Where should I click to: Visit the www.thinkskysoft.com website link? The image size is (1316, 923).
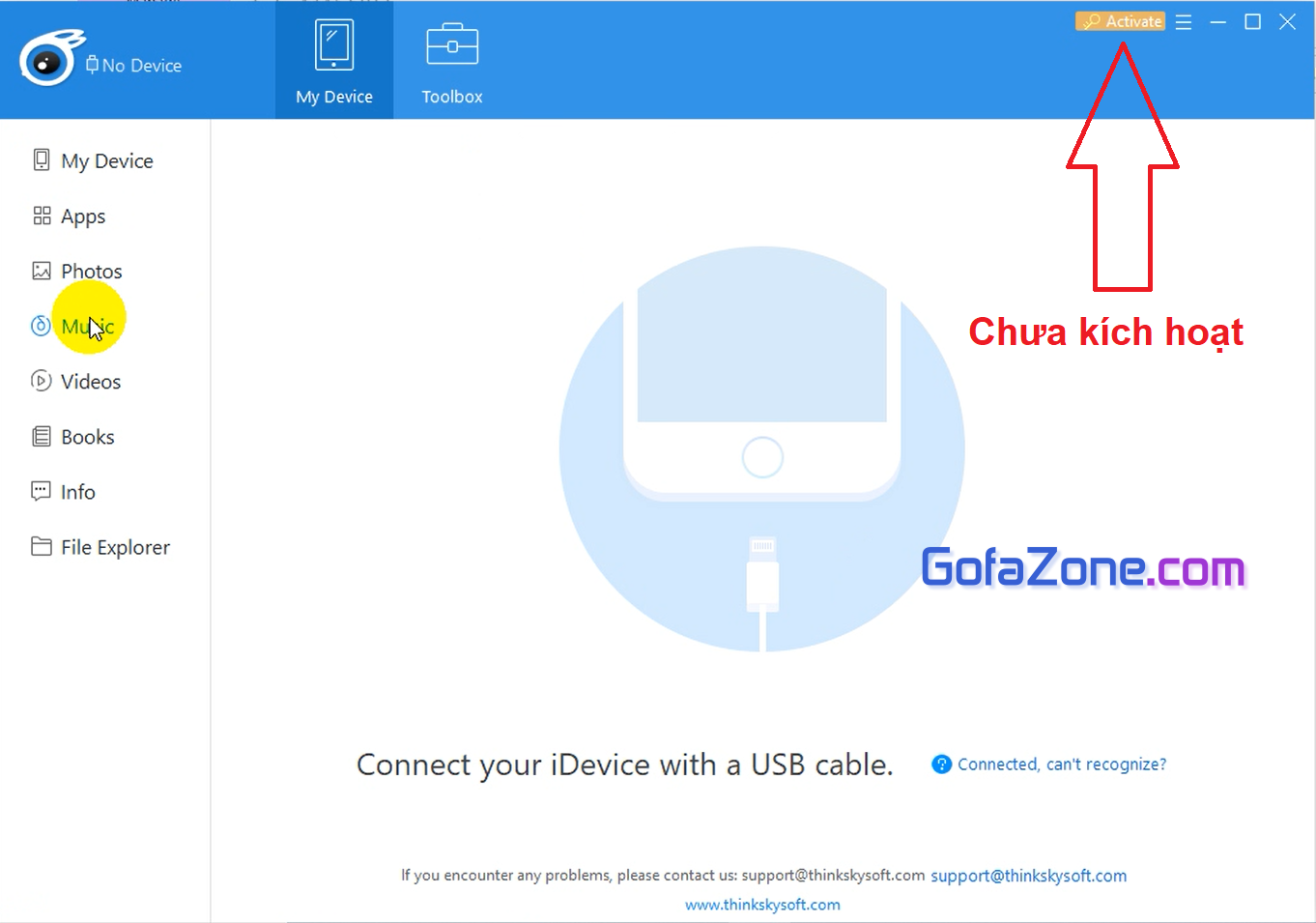(x=762, y=905)
